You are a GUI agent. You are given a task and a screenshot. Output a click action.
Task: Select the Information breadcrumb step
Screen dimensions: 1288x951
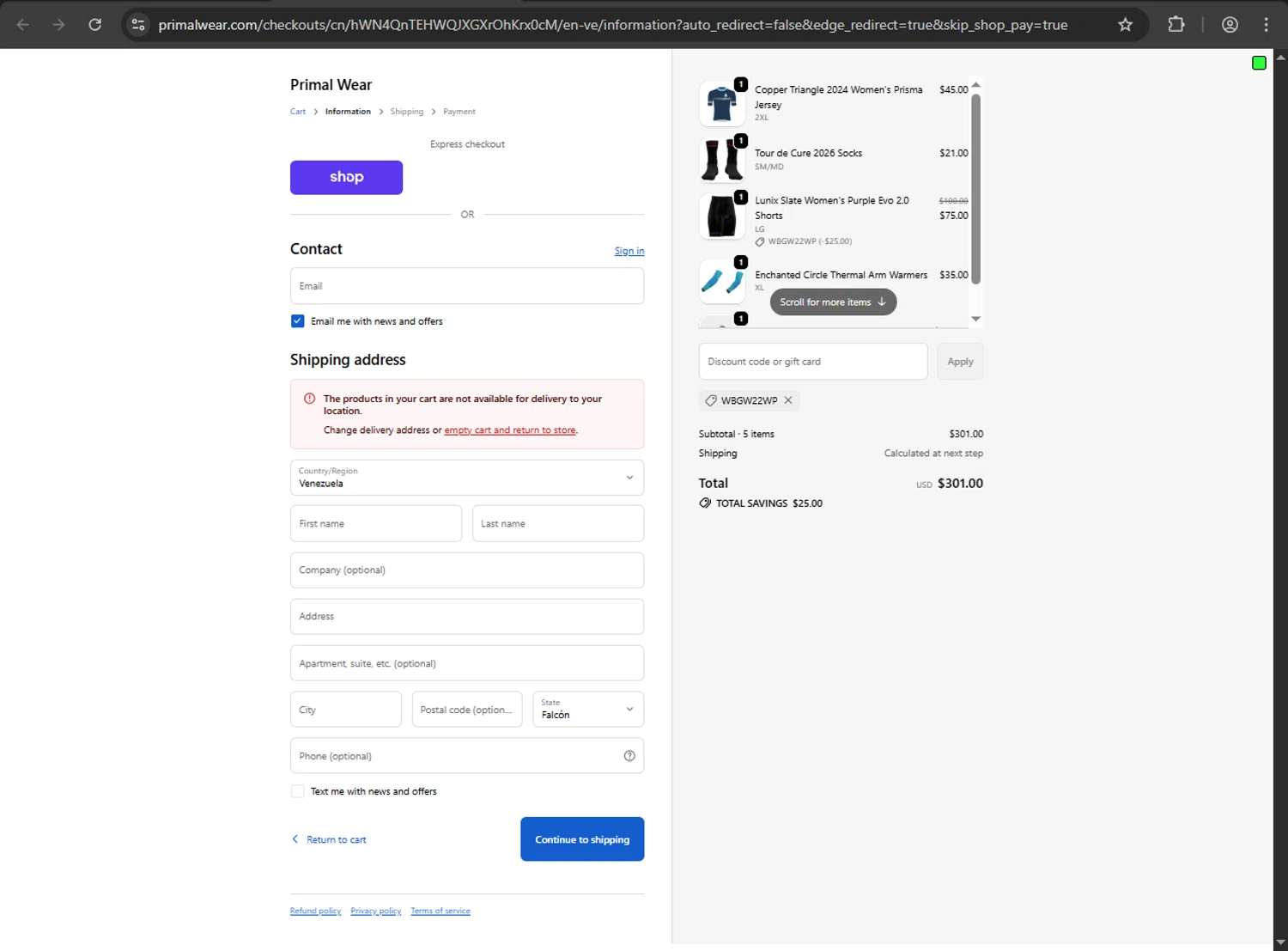[348, 112]
